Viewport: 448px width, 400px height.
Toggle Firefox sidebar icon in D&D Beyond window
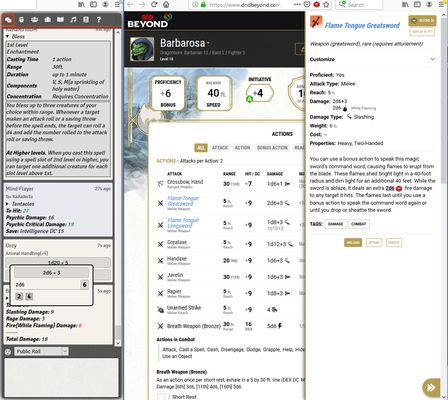[x=417, y=5]
